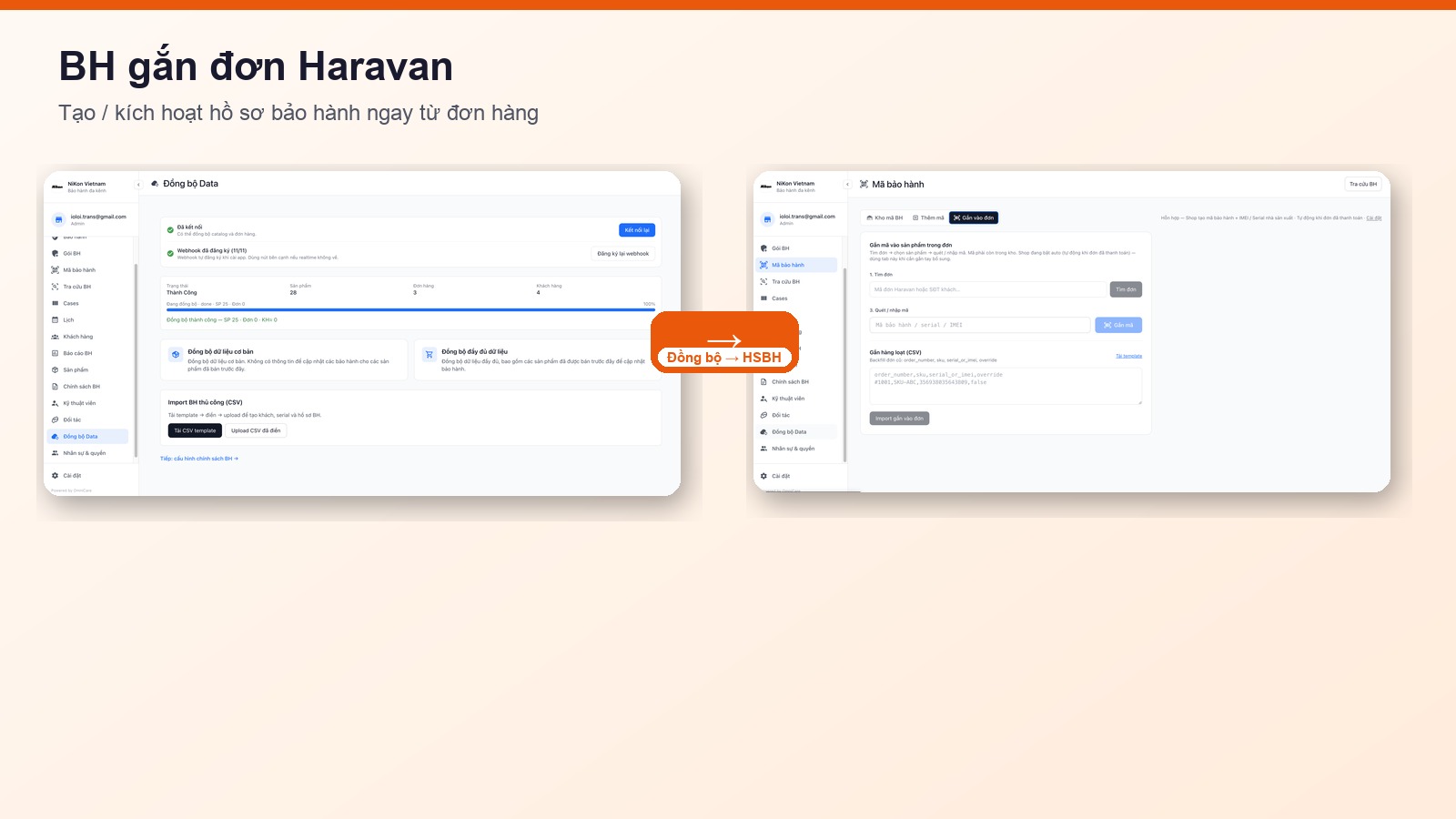Open the Lịch calendar icon in sidebar

(55, 320)
